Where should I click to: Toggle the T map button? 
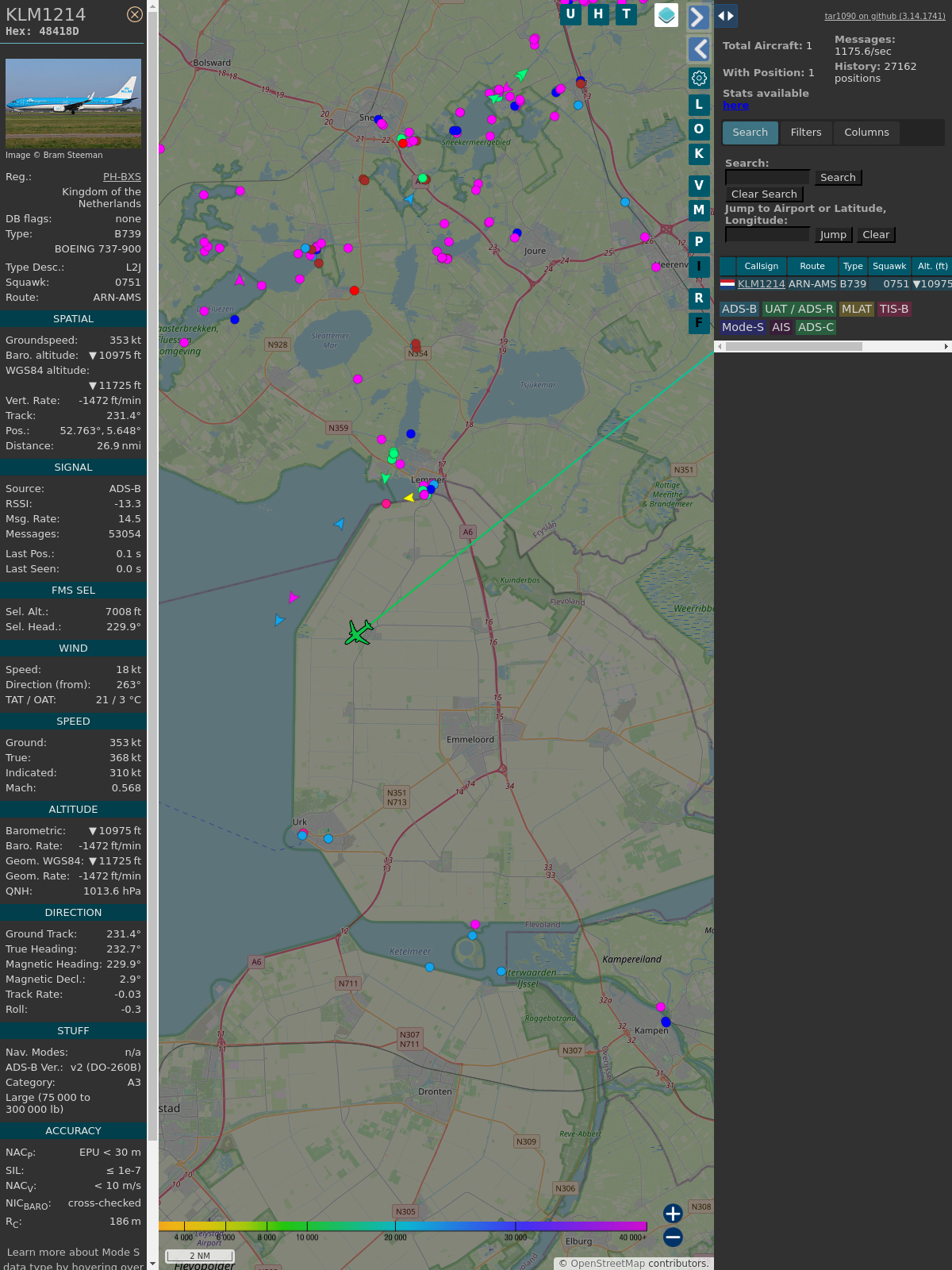627,14
